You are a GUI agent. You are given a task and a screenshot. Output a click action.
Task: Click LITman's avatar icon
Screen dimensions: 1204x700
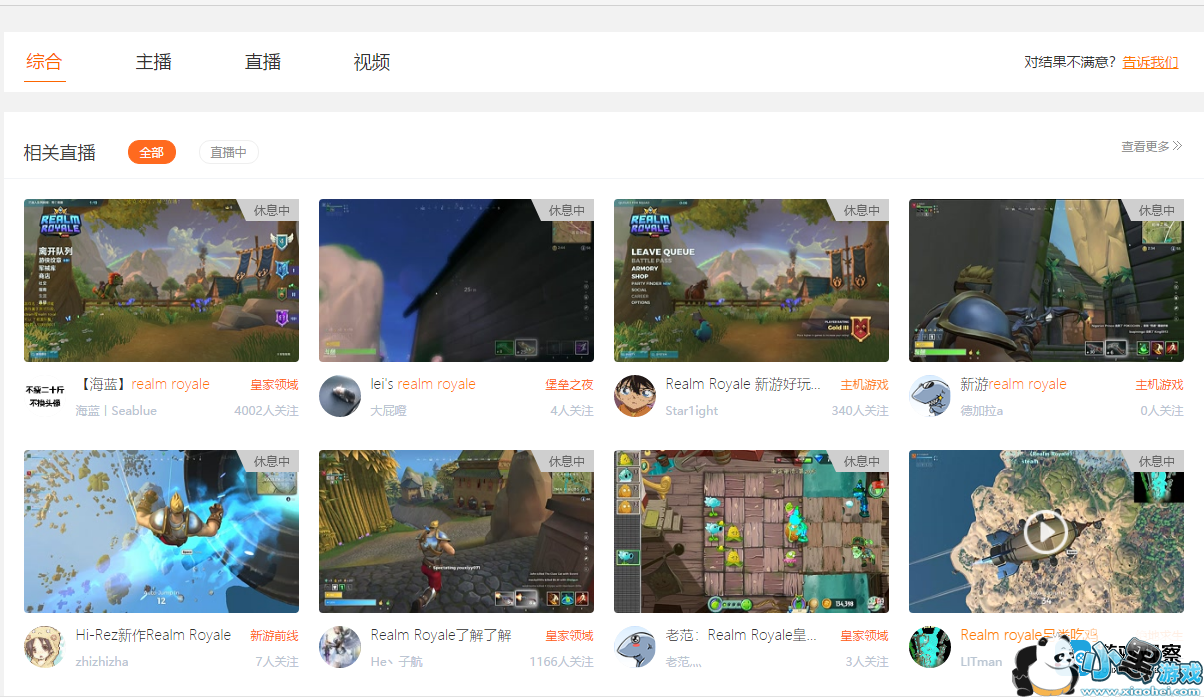click(x=930, y=647)
